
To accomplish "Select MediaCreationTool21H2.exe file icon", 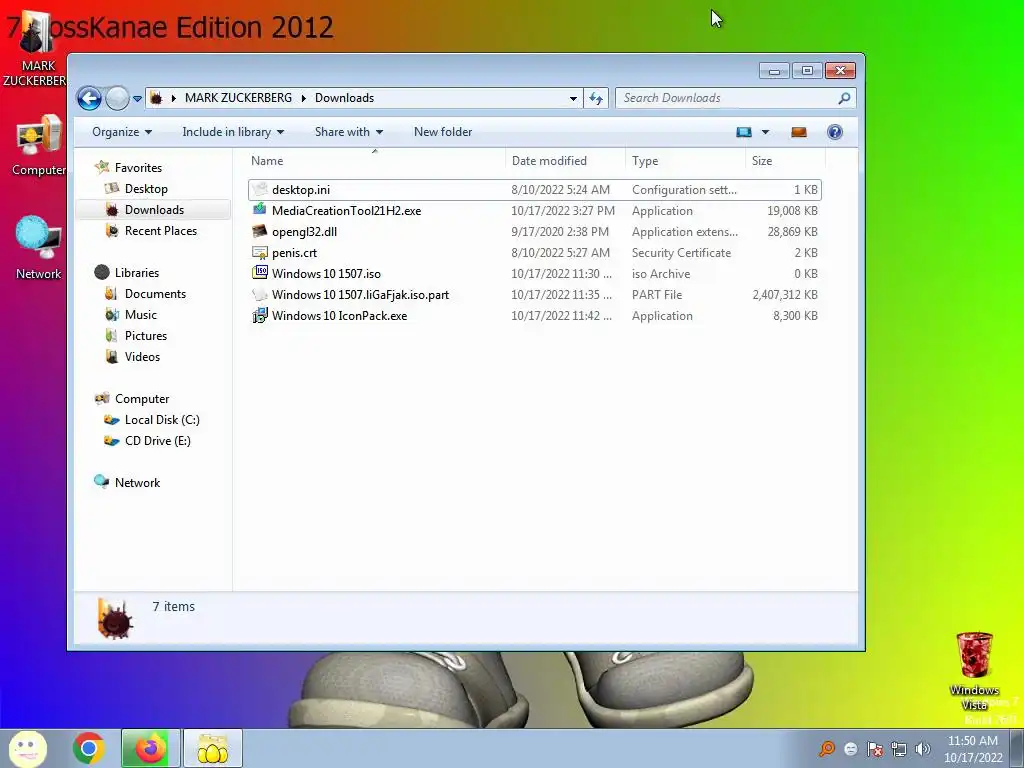I will [x=260, y=210].
